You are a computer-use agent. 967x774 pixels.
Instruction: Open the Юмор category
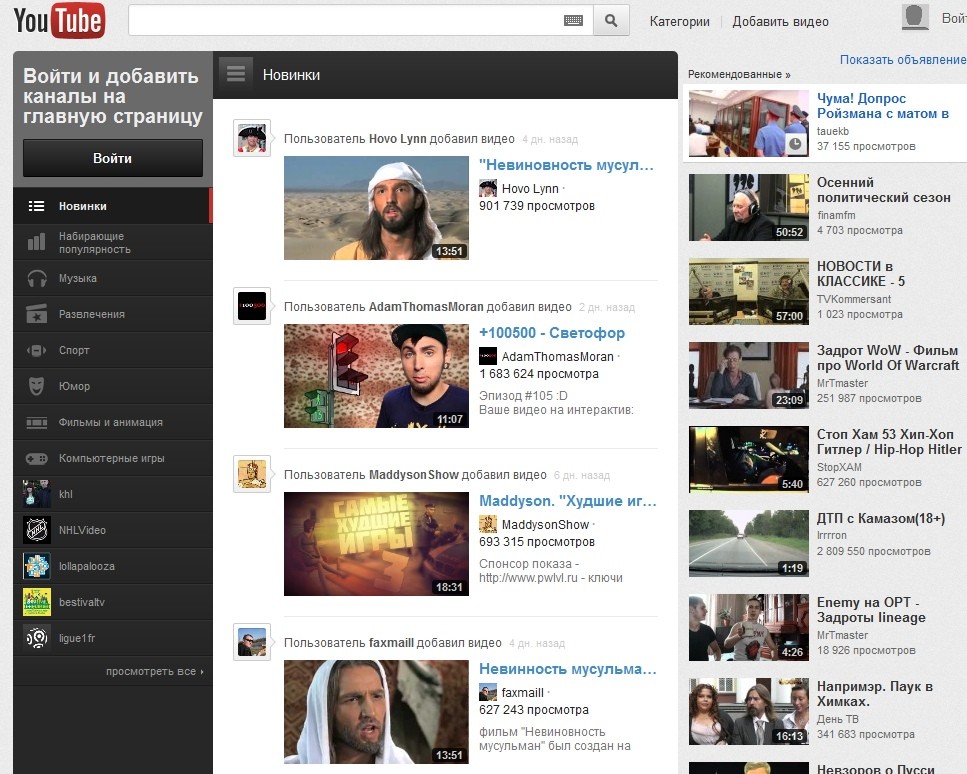(113, 386)
